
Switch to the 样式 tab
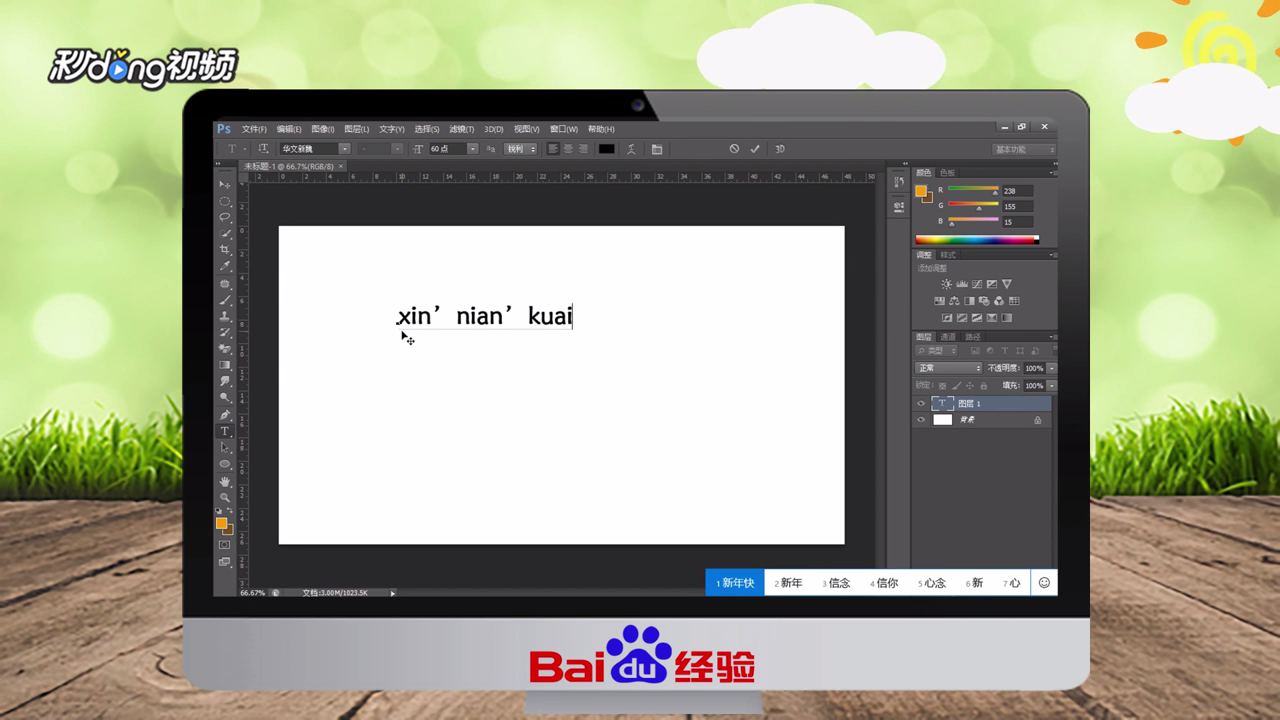[948, 255]
